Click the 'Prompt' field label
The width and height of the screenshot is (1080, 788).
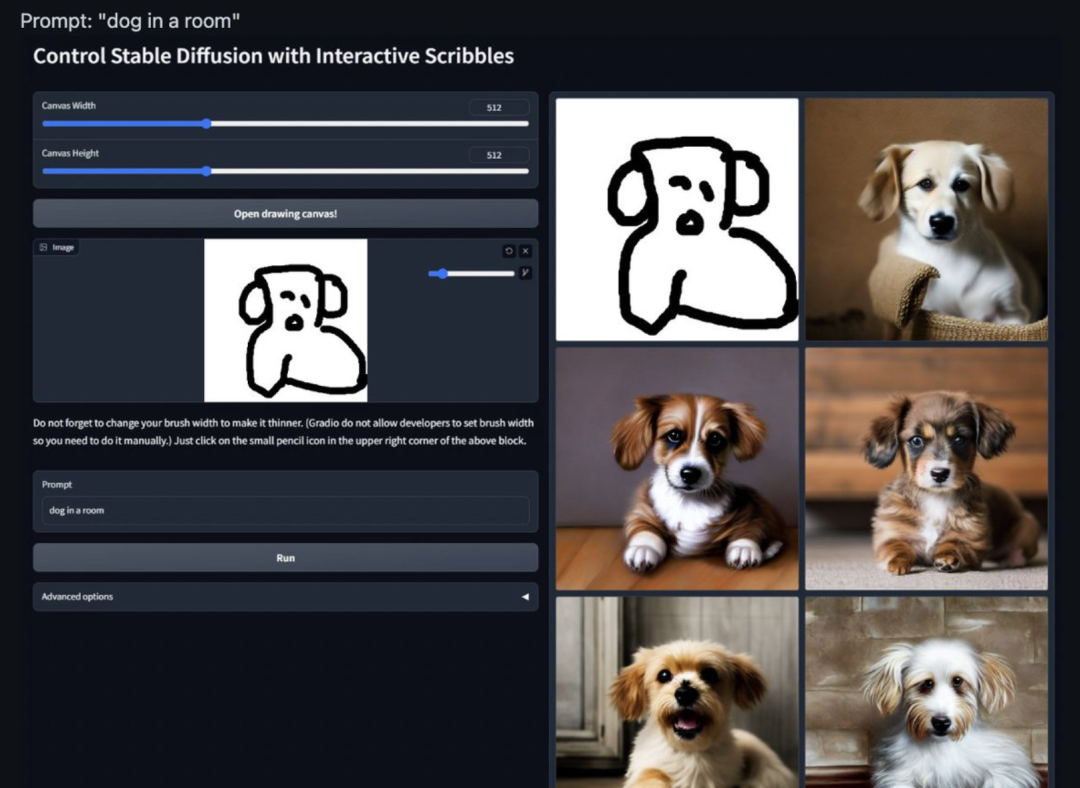point(56,484)
